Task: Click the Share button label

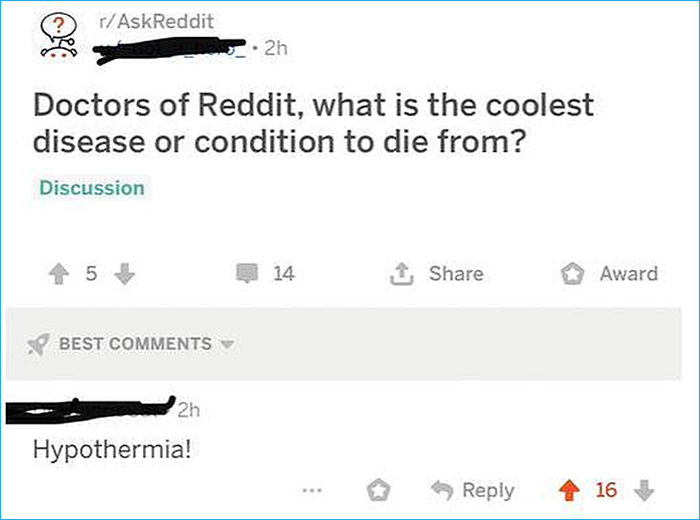Action: 455,273
